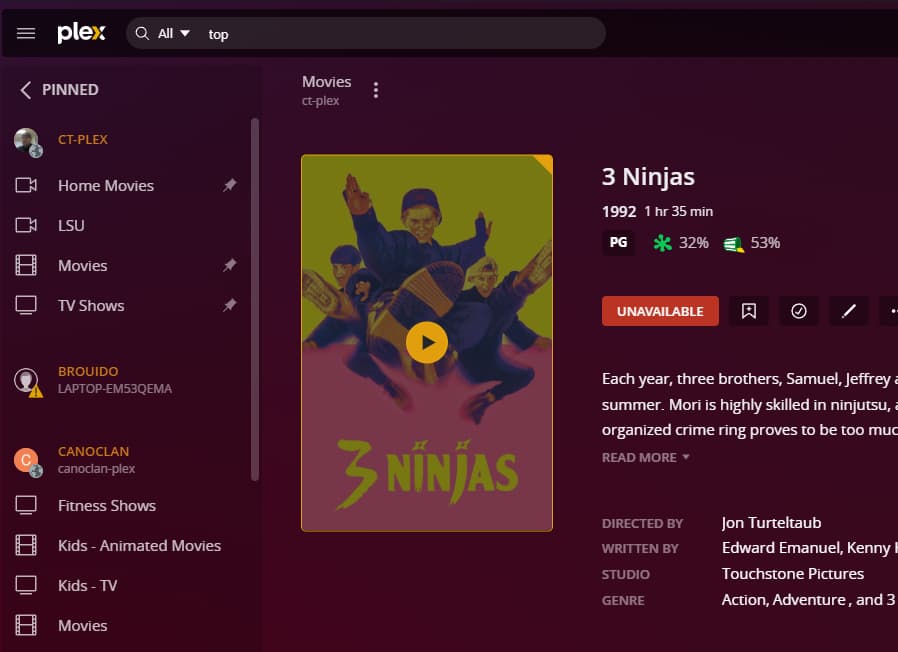The image size is (898, 652).
Task: Open the Kids - Animated Movies library
Action: coord(139,546)
